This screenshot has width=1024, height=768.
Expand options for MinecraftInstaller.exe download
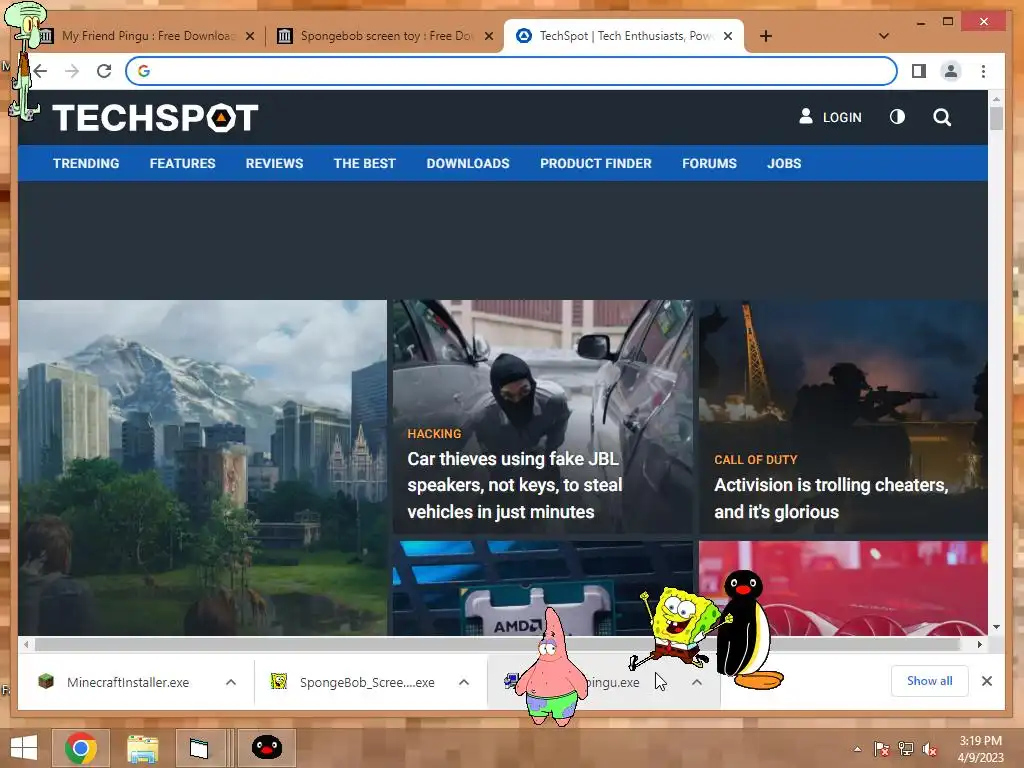(231, 682)
